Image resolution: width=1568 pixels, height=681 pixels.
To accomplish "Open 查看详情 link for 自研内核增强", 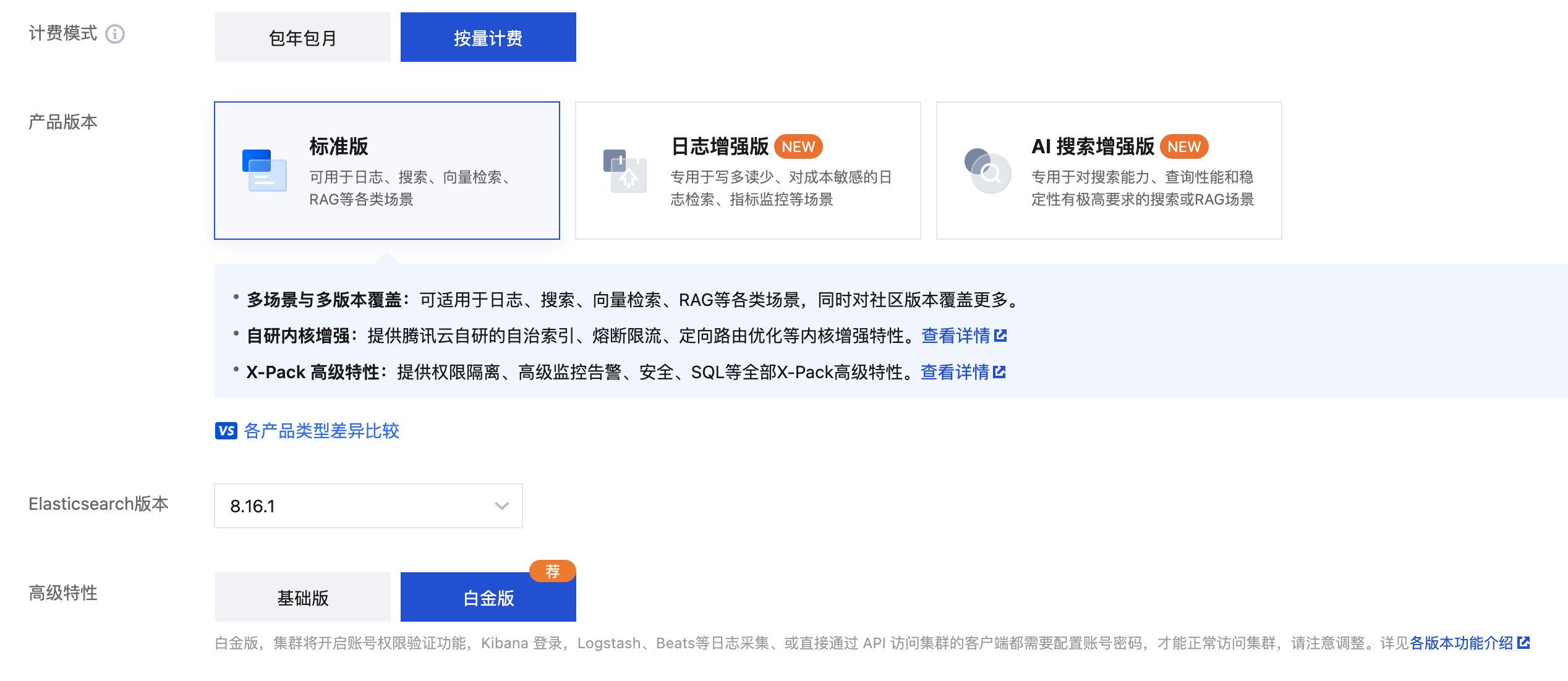I will click(x=955, y=336).
